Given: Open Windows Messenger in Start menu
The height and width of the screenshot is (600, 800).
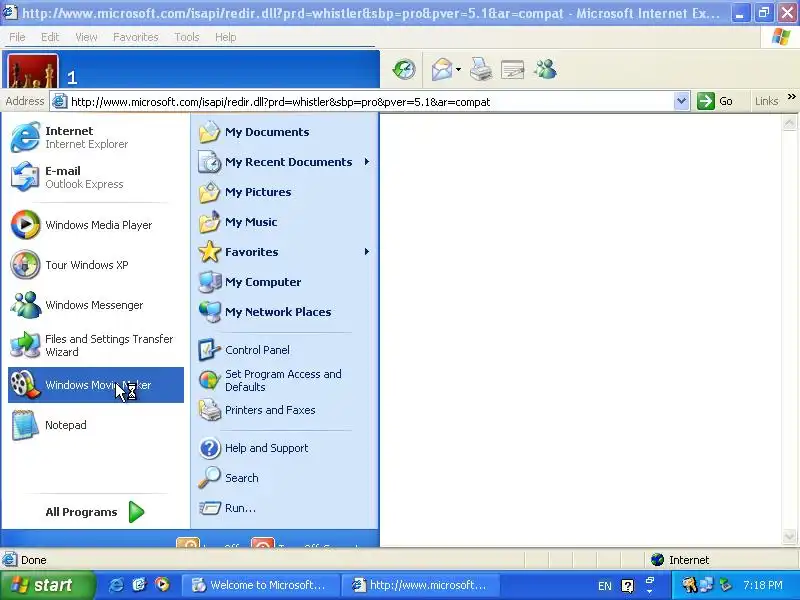Looking at the screenshot, I should [96, 305].
